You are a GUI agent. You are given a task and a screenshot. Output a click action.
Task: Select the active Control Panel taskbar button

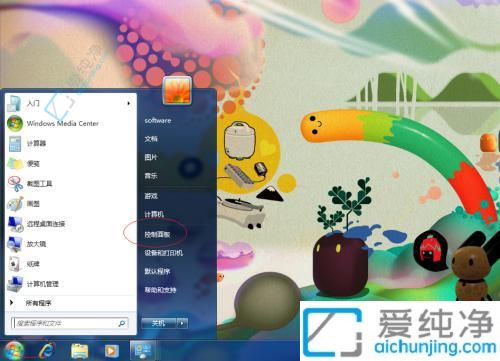click(143, 351)
